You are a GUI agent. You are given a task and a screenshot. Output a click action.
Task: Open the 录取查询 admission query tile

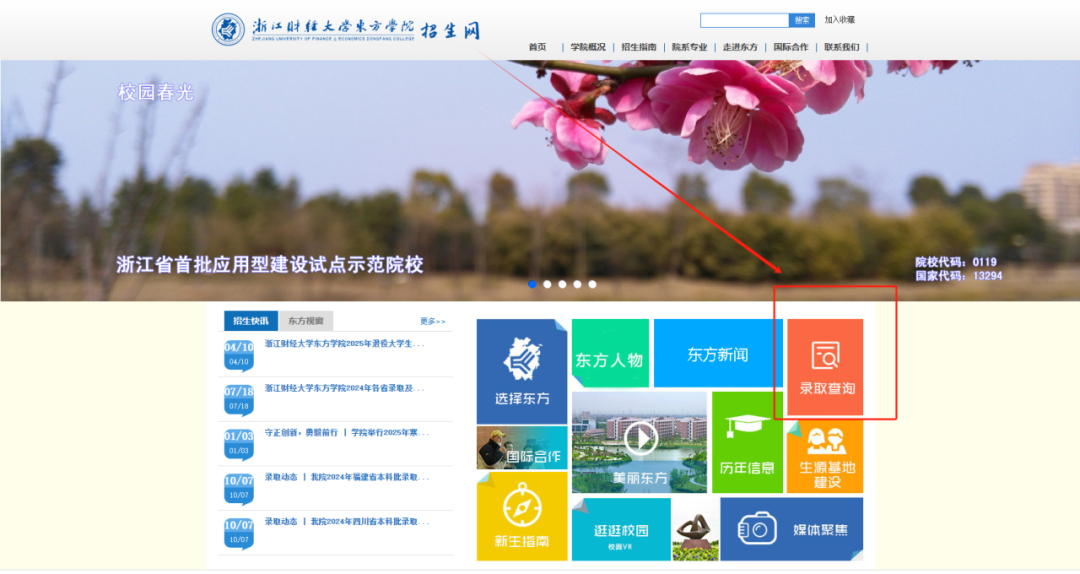[x=825, y=367]
